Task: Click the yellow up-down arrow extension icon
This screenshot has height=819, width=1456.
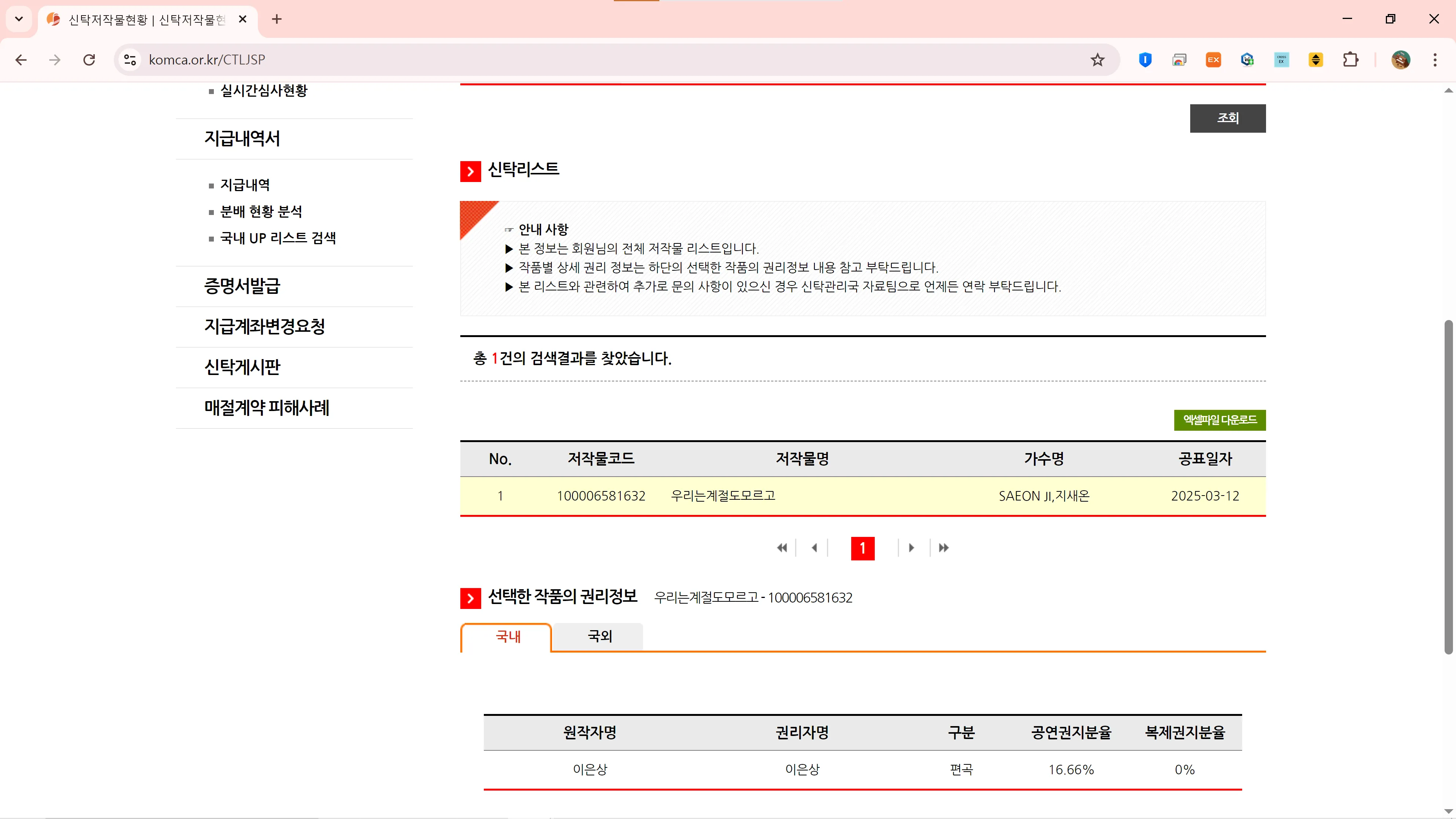Action: point(1316,60)
